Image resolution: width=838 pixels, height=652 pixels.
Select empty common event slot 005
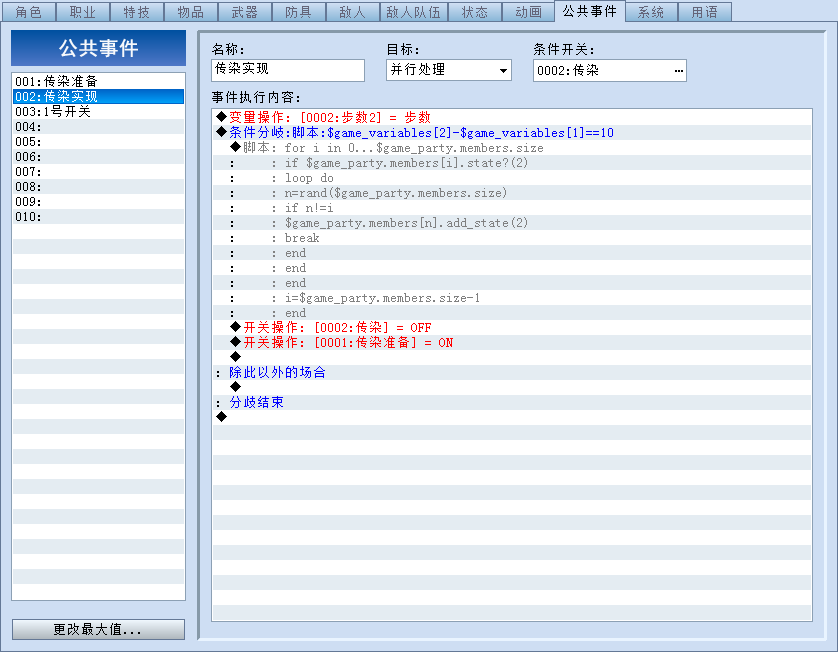(98, 141)
